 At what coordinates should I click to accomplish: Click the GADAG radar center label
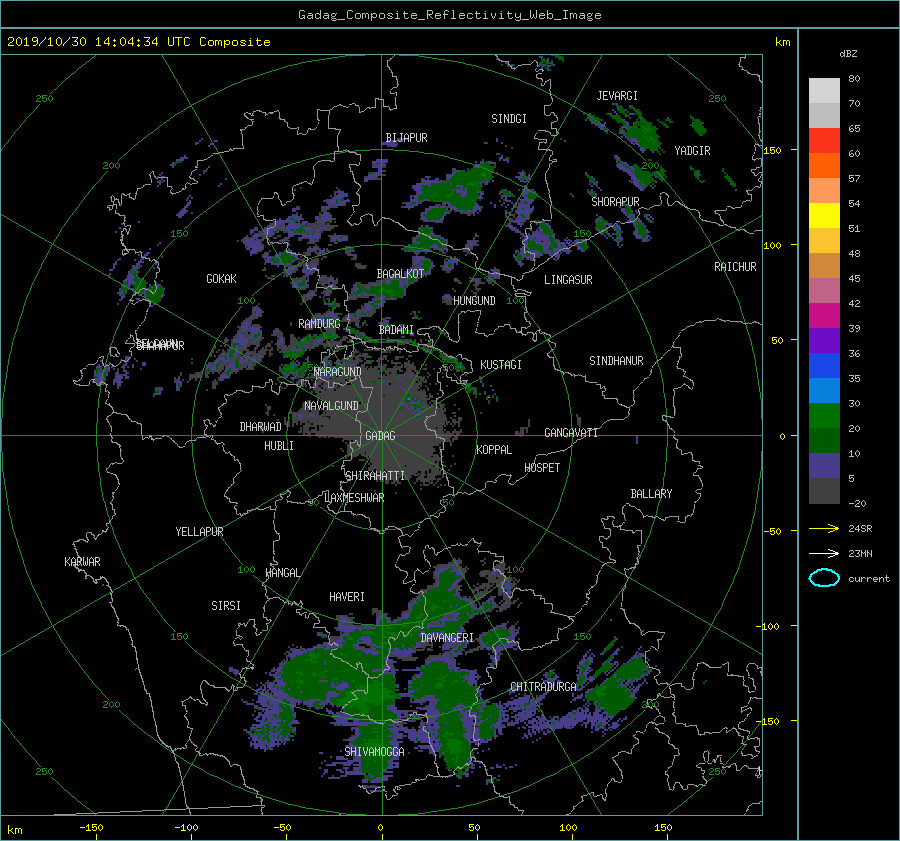pyautogui.click(x=381, y=436)
